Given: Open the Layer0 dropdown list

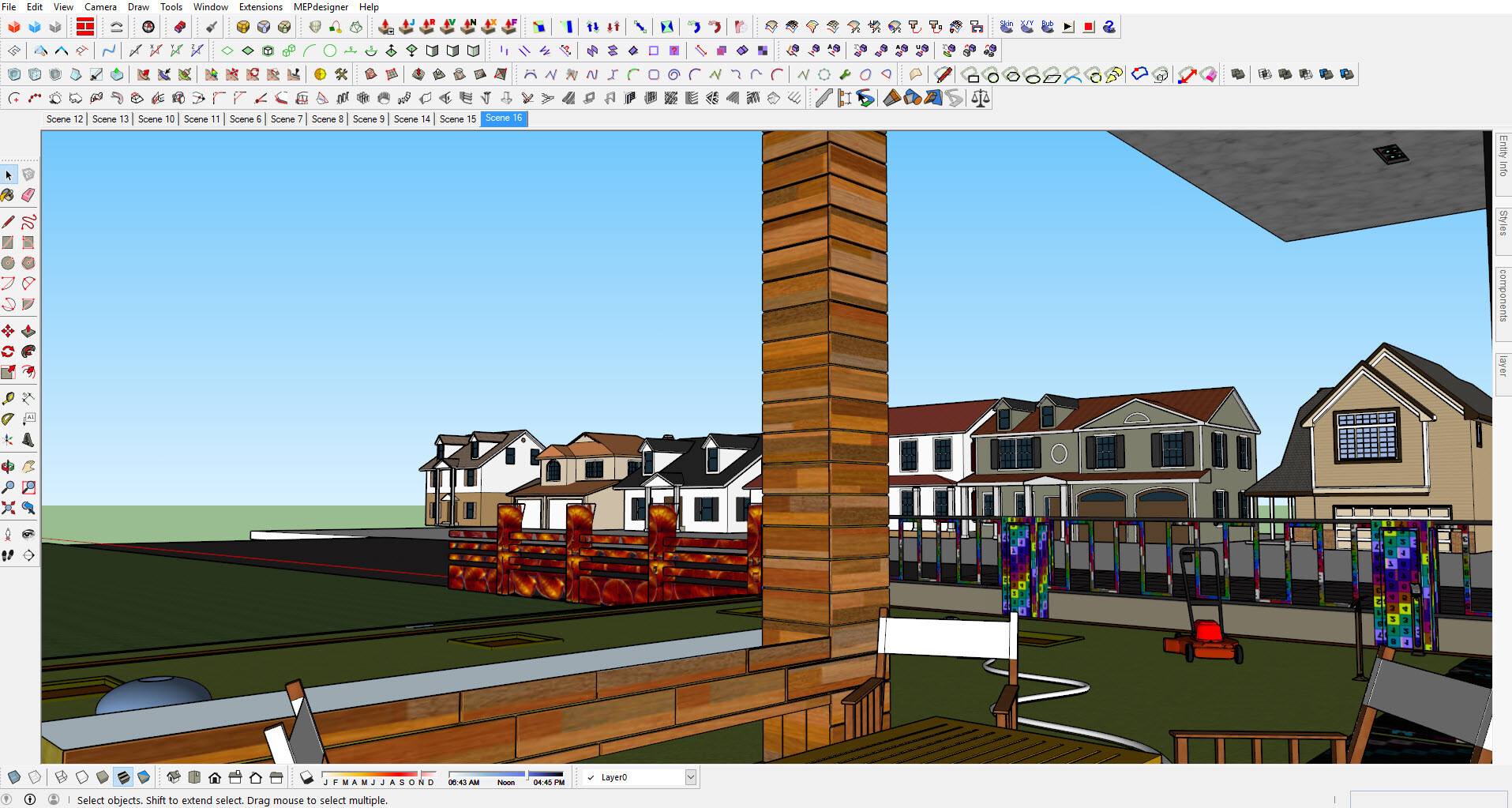Looking at the screenshot, I should pyautogui.click(x=690, y=777).
